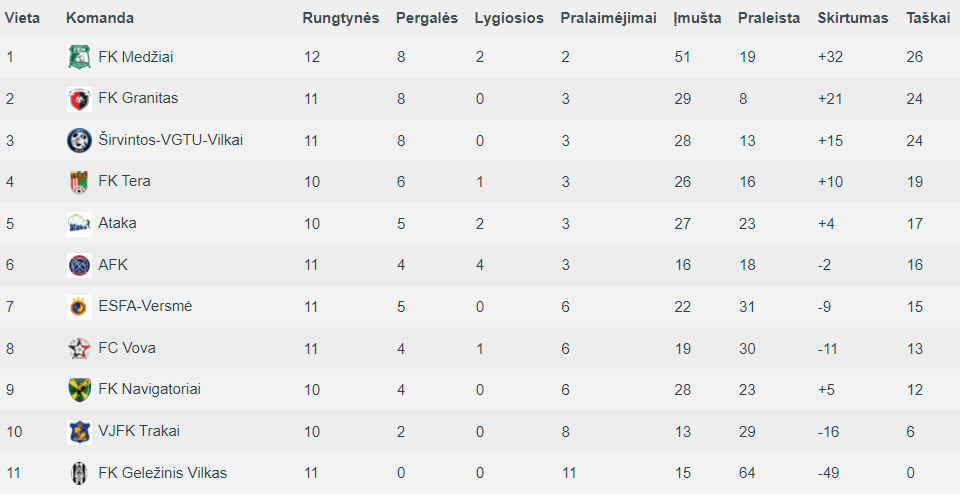
Task: Click the FK Navigatoriai shield icon
Action: (79, 390)
